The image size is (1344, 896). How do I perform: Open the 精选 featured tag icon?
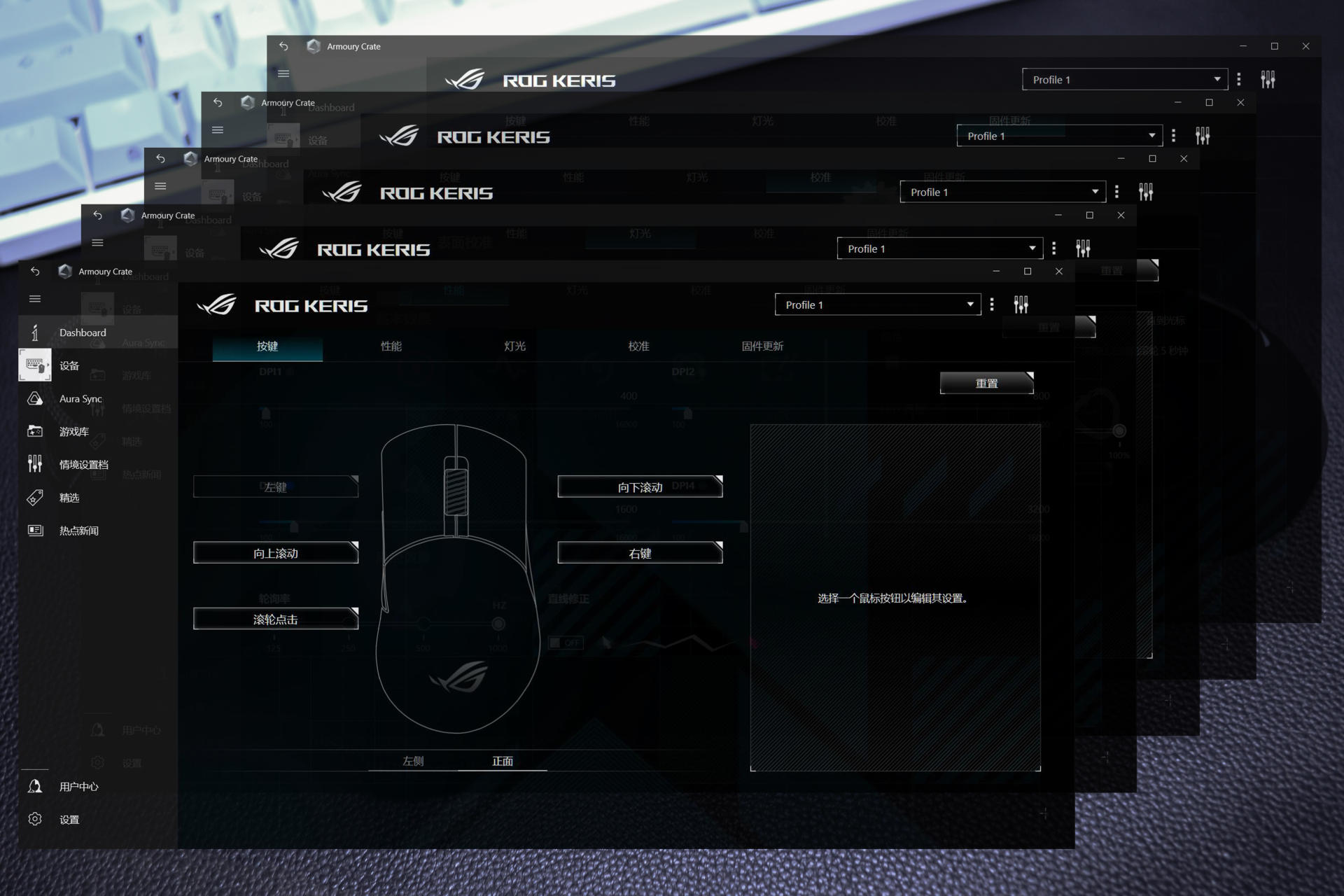click(35, 498)
